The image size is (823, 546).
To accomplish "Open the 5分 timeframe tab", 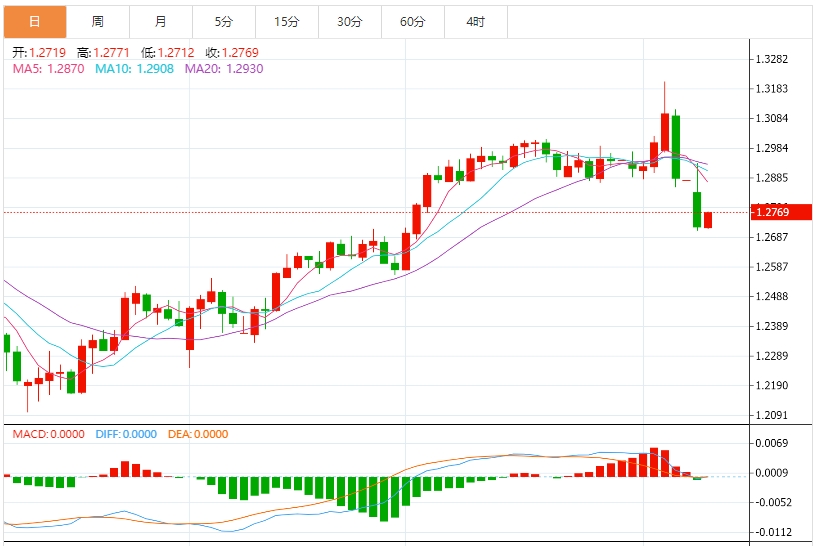I will coord(224,22).
